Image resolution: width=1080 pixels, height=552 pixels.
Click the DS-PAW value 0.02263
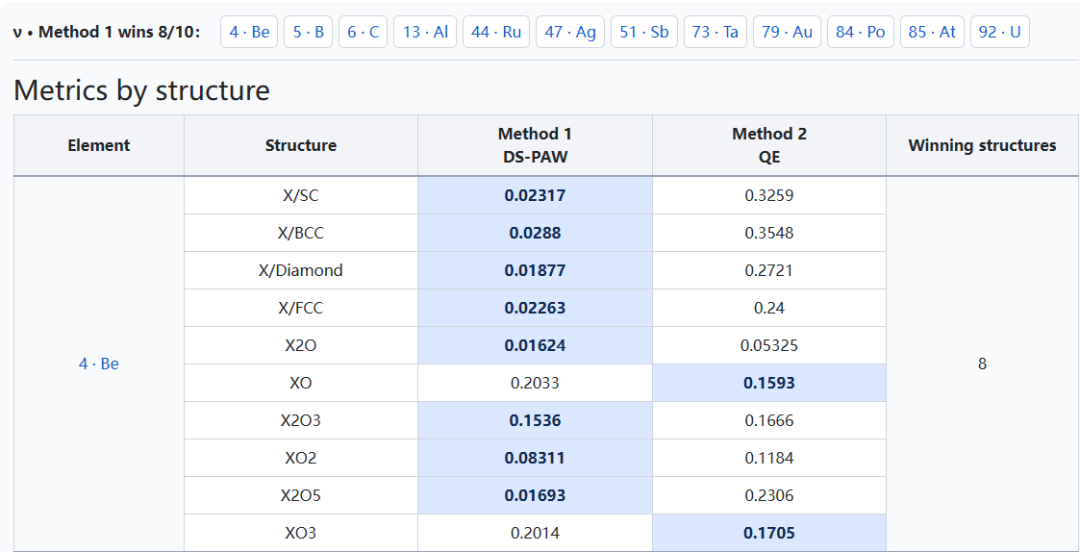coord(534,308)
